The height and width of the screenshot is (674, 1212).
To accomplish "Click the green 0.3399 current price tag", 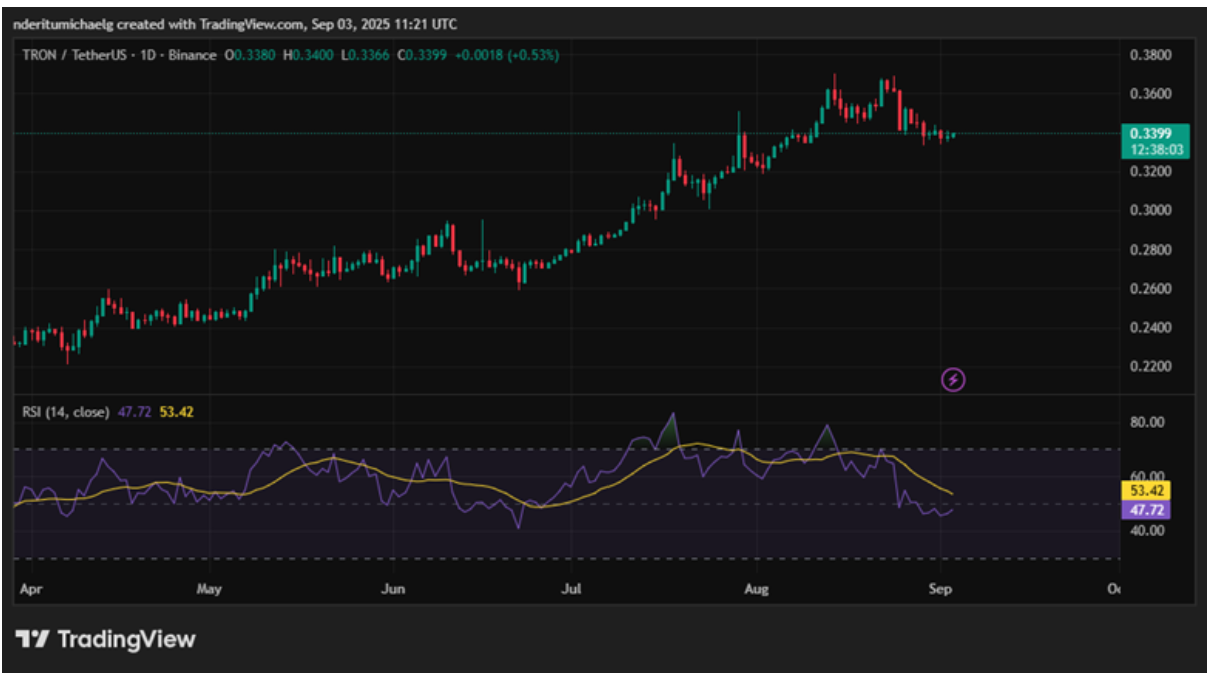I will 1157,133.
